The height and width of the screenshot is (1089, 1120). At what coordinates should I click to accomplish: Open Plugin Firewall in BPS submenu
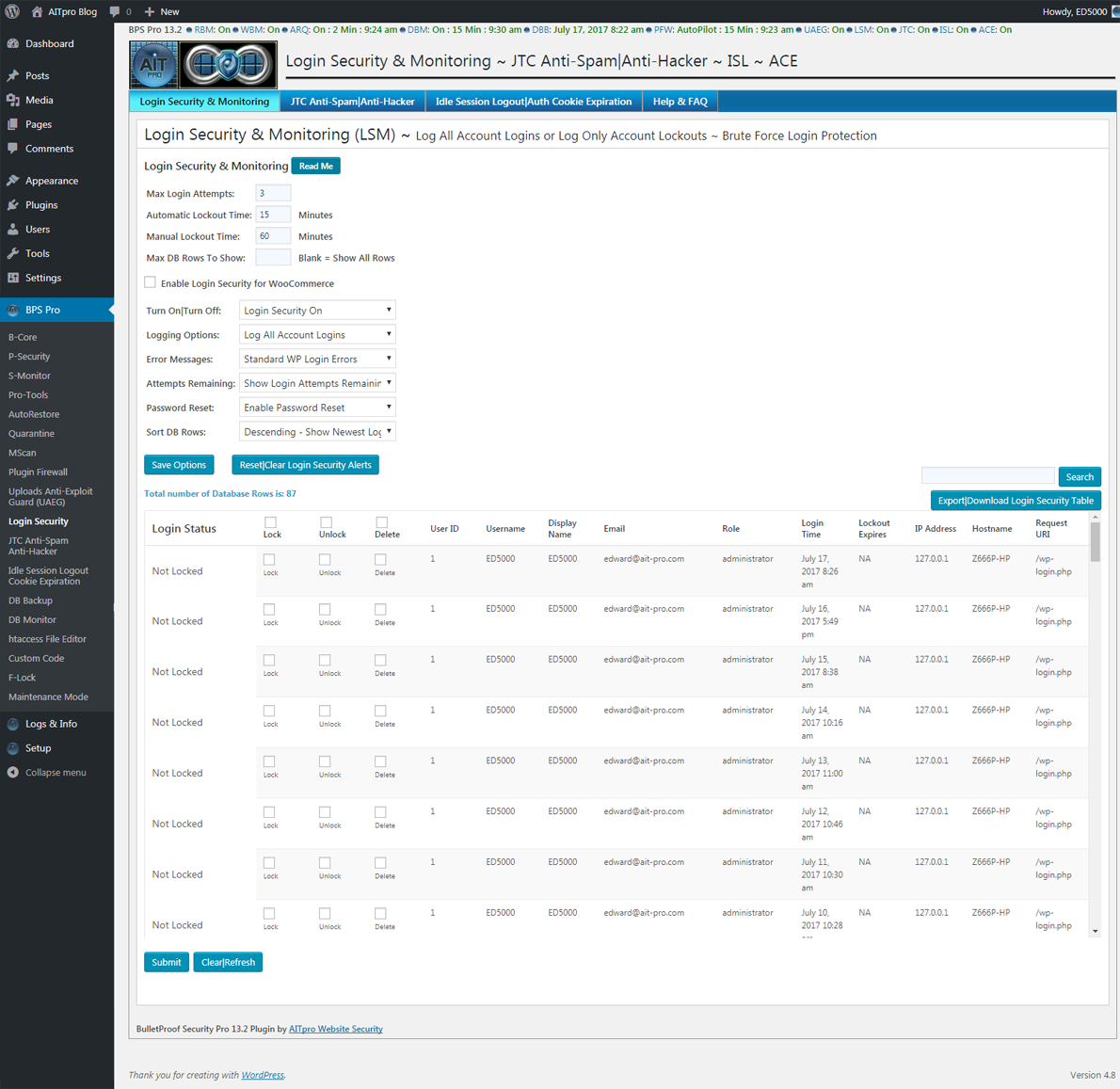click(38, 472)
